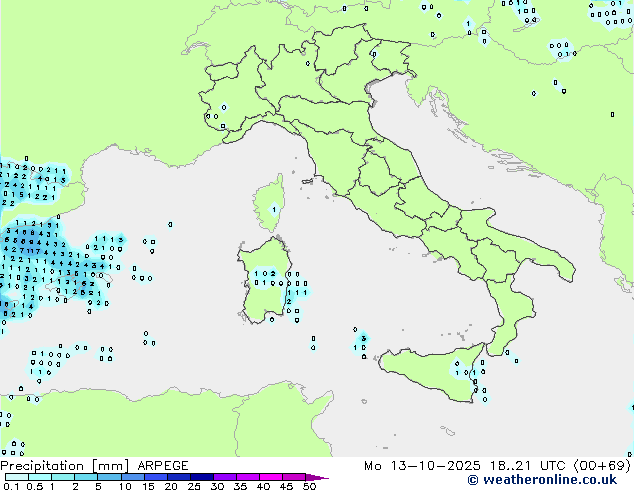Click the '18..21 UTC' time range text
This screenshot has width=634, height=490.
[527, 466]
